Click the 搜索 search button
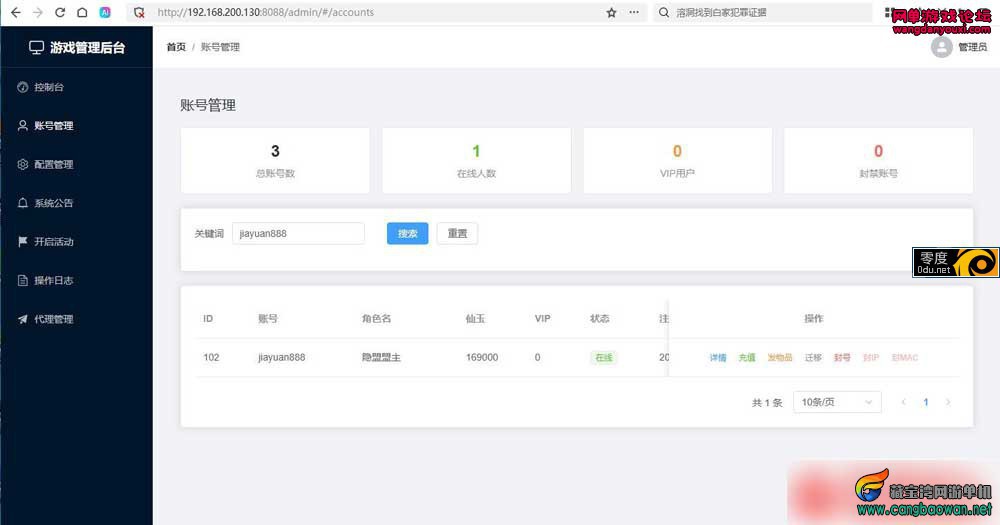Viewport: 1000px width, 525px height. [x=408, y=233]
